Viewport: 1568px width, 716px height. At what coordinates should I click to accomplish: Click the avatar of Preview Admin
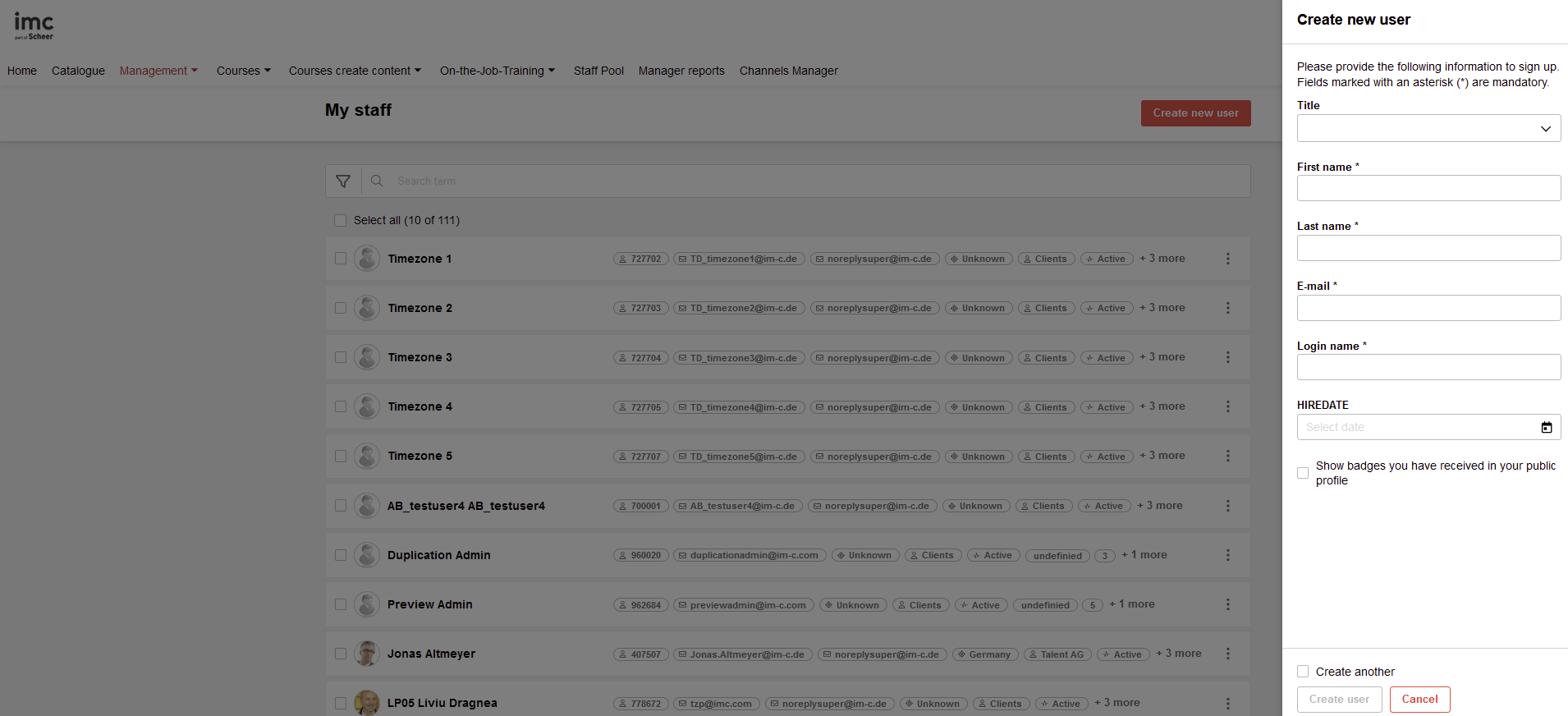[x=367, y=604]
